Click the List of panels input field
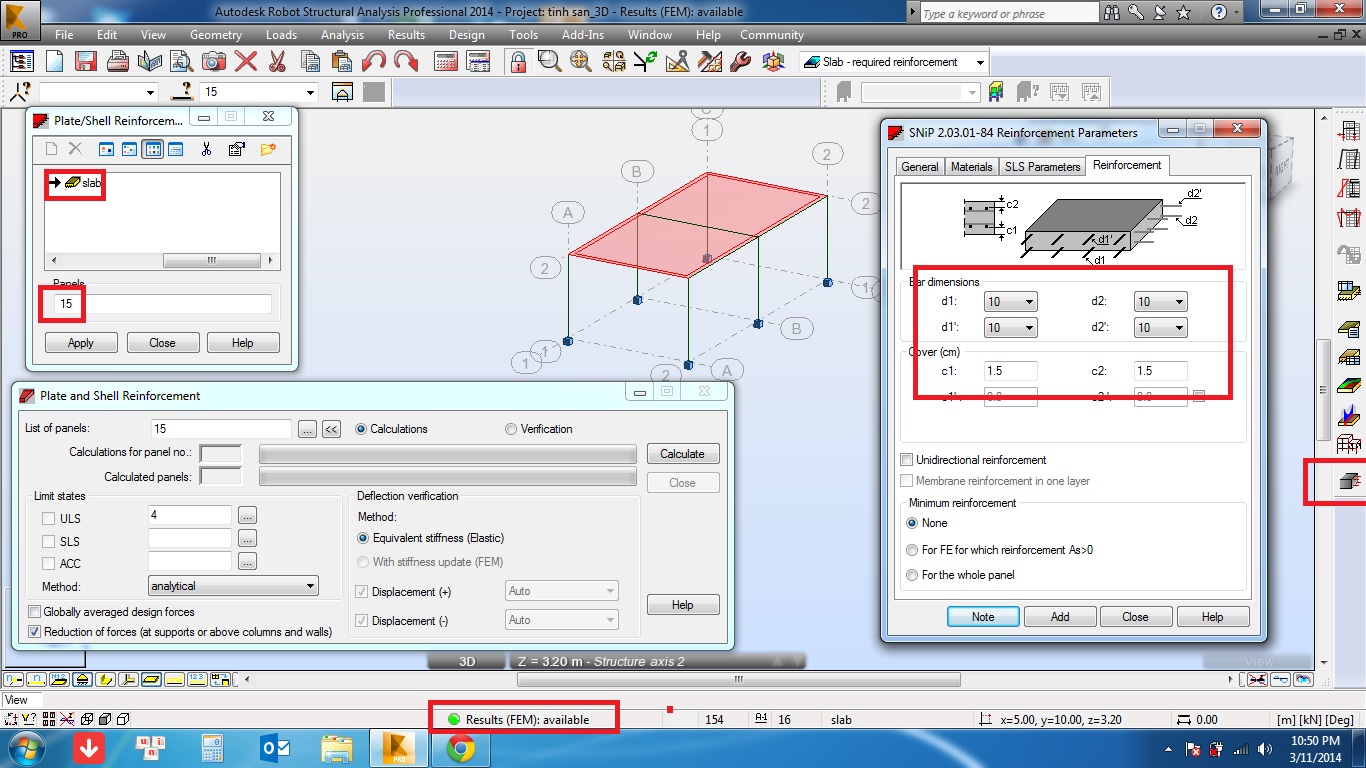 point(221,429)
